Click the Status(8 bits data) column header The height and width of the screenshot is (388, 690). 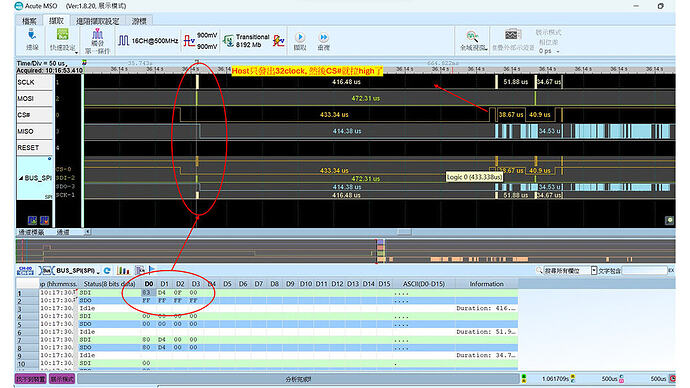(x=109, y=284)
